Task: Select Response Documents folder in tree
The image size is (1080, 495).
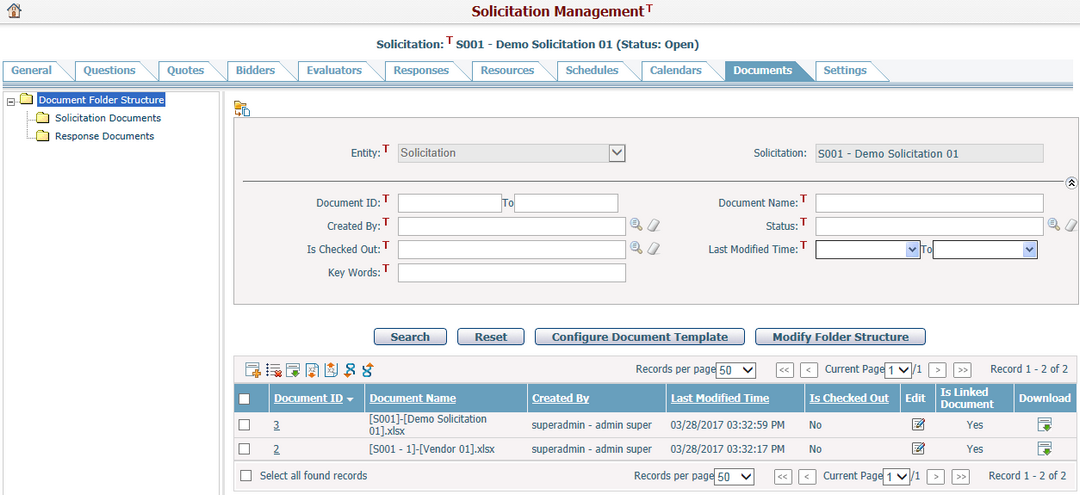Action: (x=104, y=136)
